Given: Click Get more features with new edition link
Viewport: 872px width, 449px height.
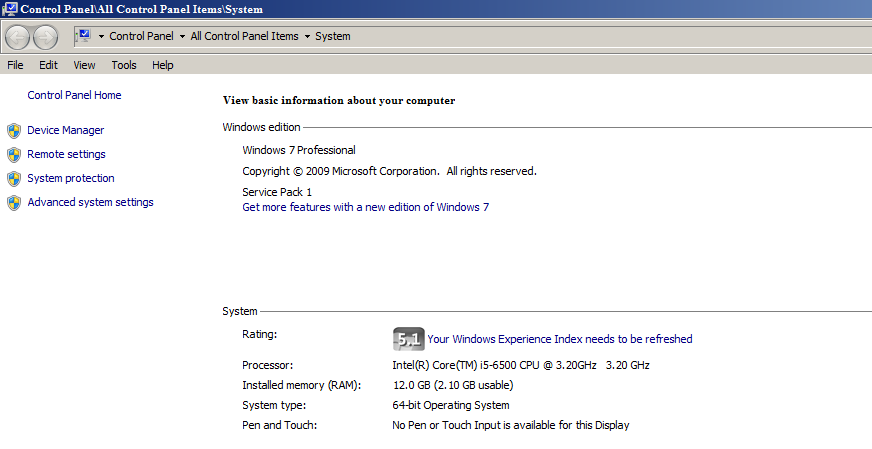Looking at the screenshot, I should [x=365, y=207].
